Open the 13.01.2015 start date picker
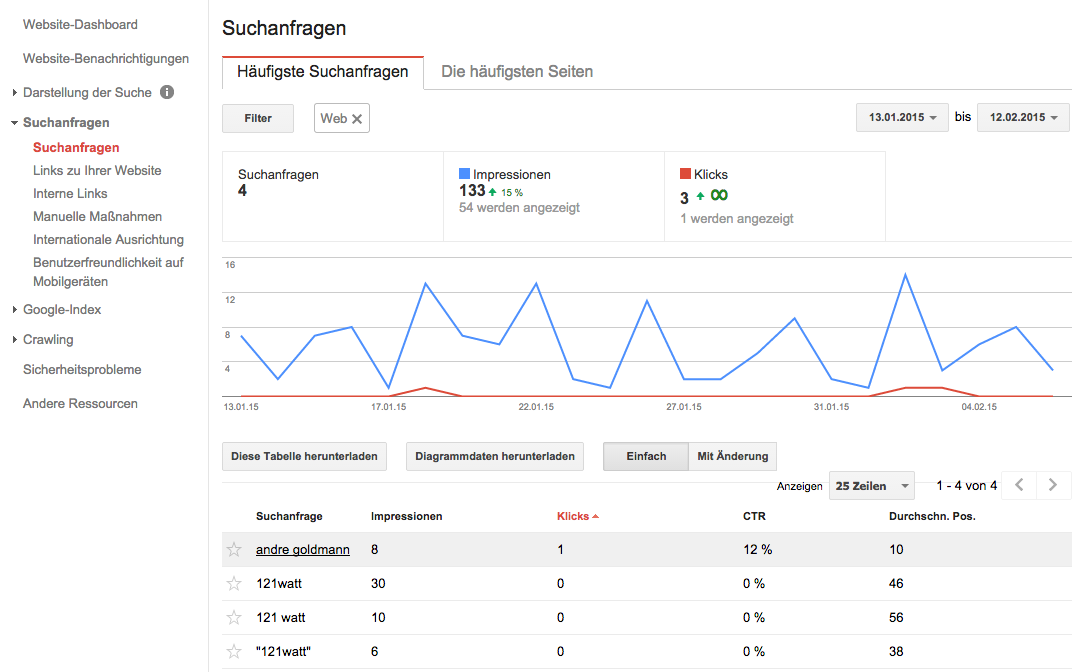Image resolution: width=1077 pixels, height=672 pixels. pos(900,117)
